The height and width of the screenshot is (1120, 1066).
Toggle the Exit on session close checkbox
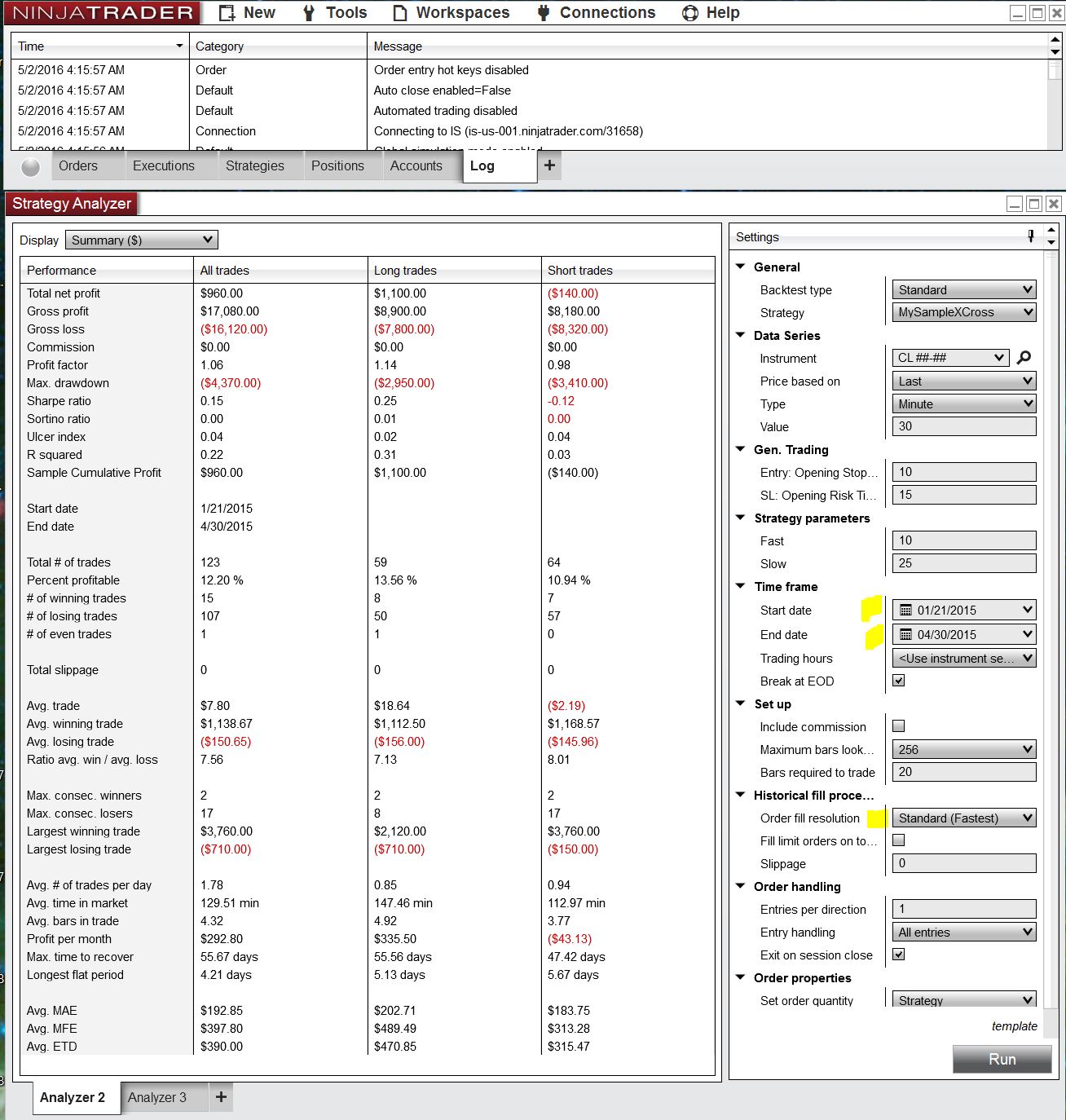pyautogui.click(x=899, y=955)
